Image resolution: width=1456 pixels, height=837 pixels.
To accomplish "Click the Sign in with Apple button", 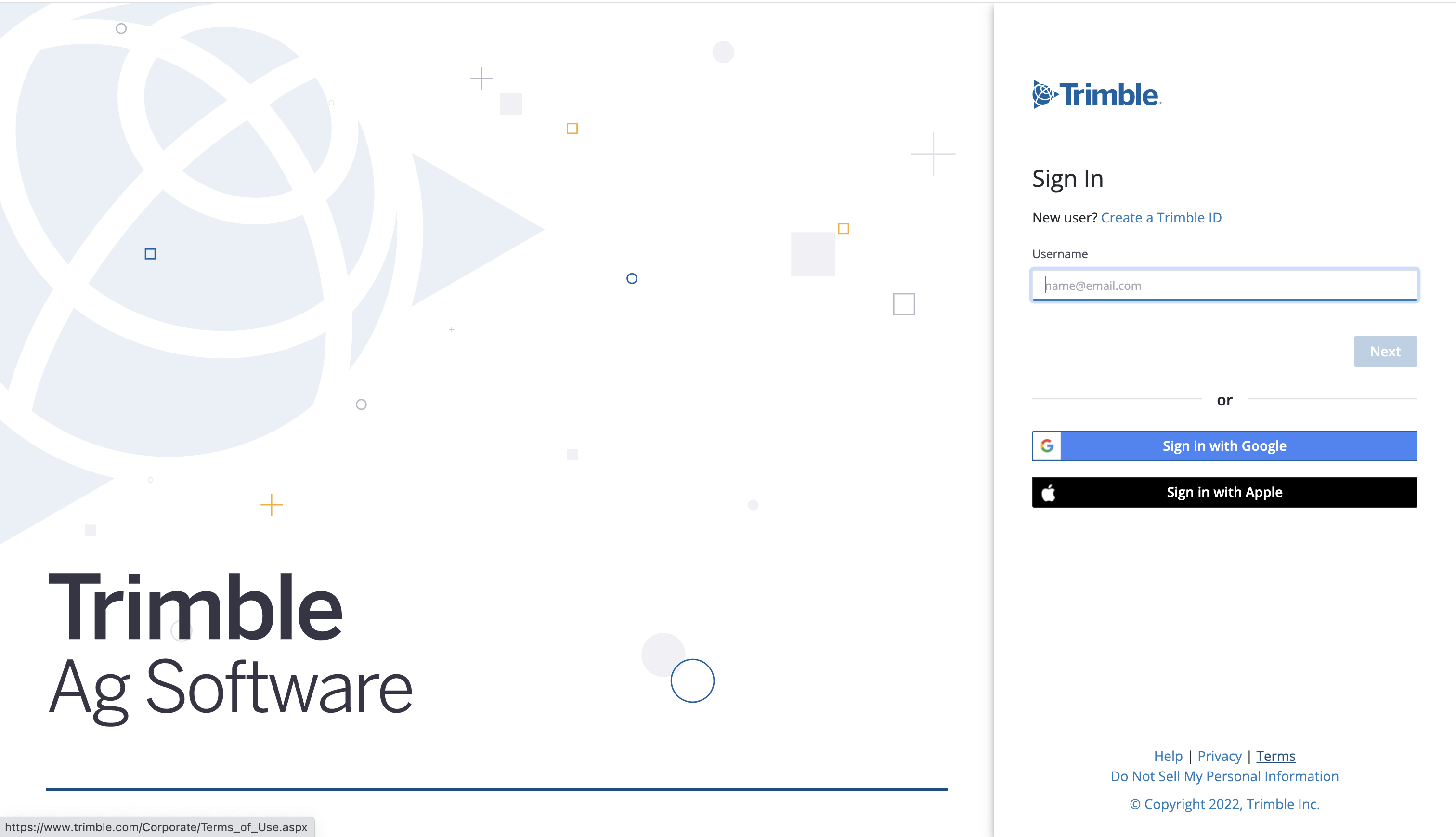I will point(1224,491).
